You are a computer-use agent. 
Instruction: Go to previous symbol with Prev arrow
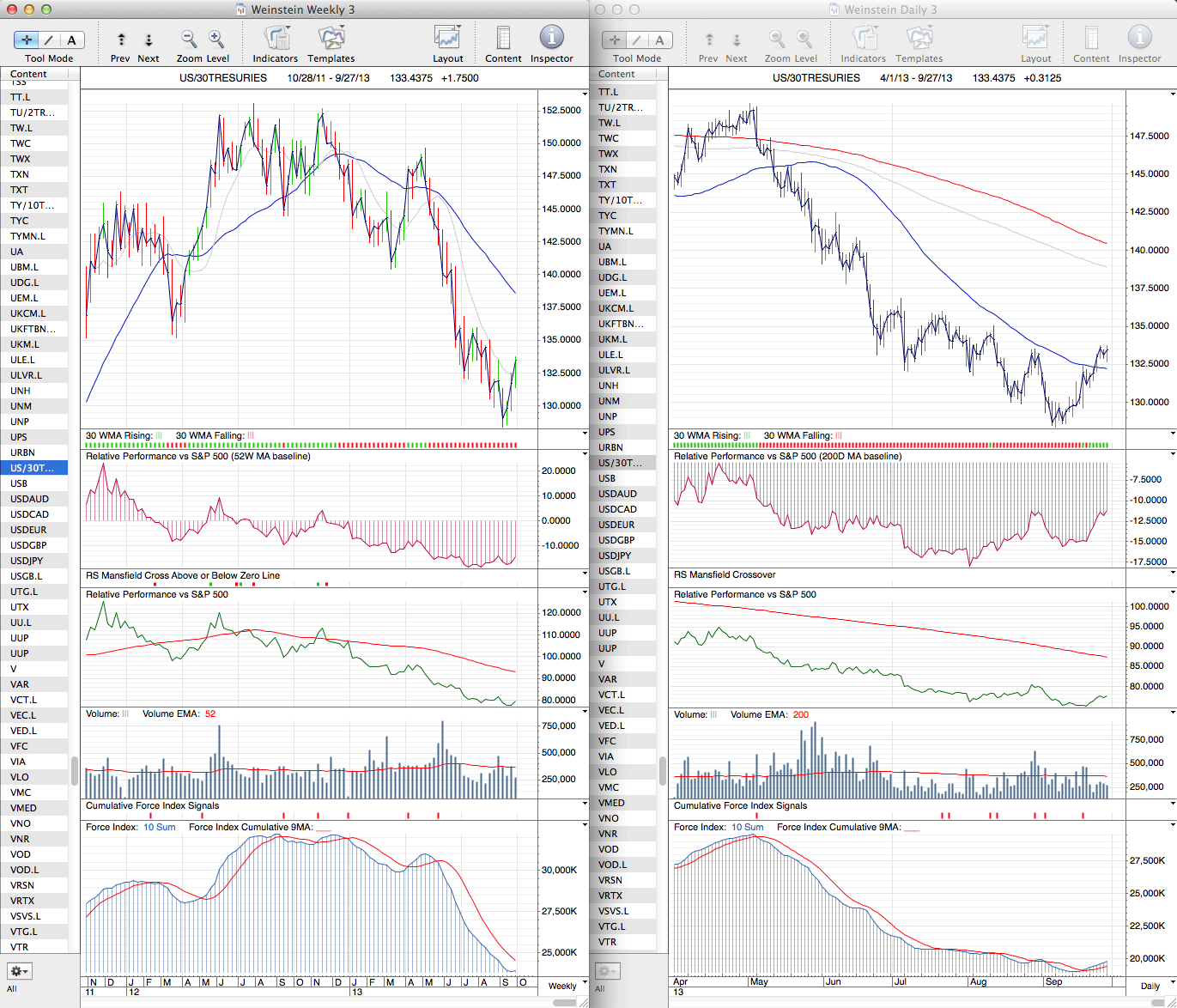[121, 39]
